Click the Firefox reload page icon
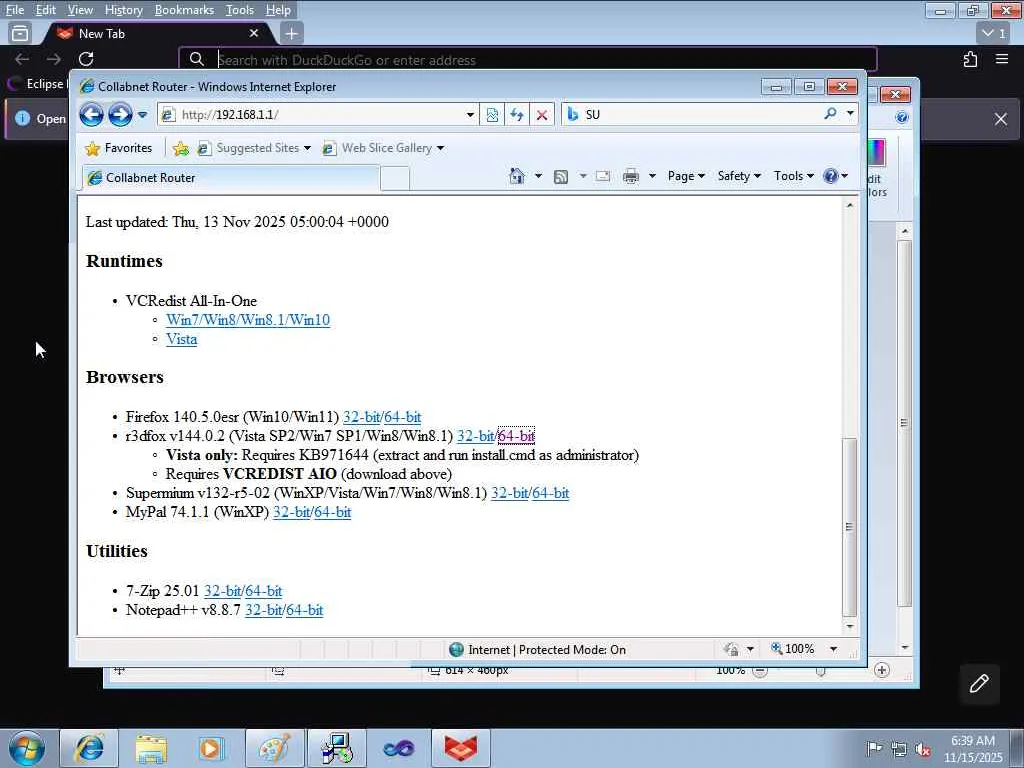Viewport: 1024px width, 768px height. click(x=86, y=59)
